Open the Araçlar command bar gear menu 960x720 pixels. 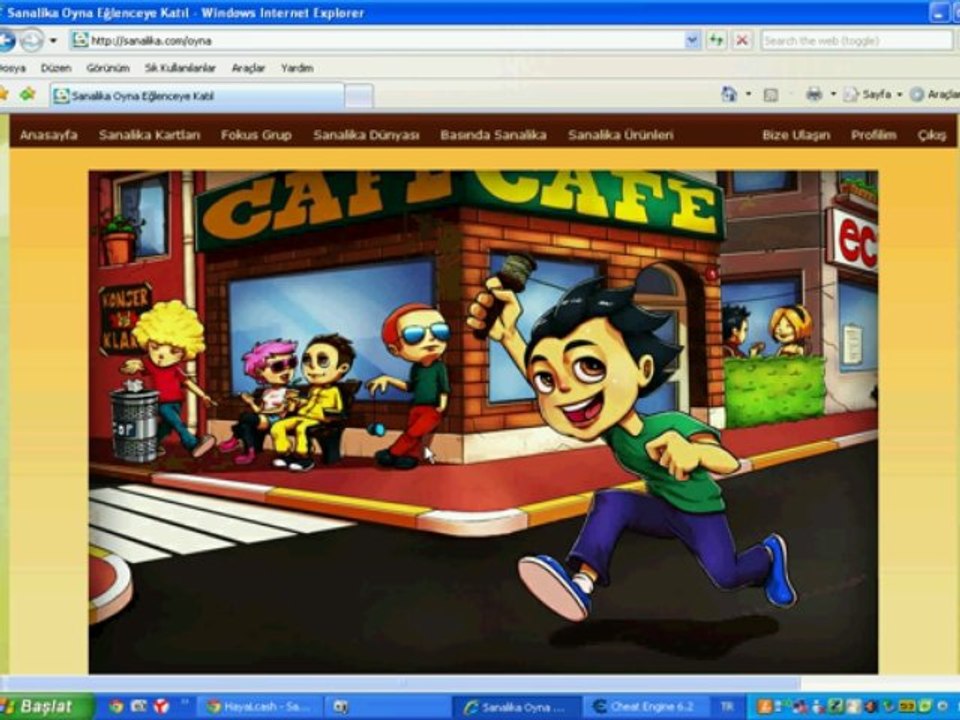tap(934, 94)
